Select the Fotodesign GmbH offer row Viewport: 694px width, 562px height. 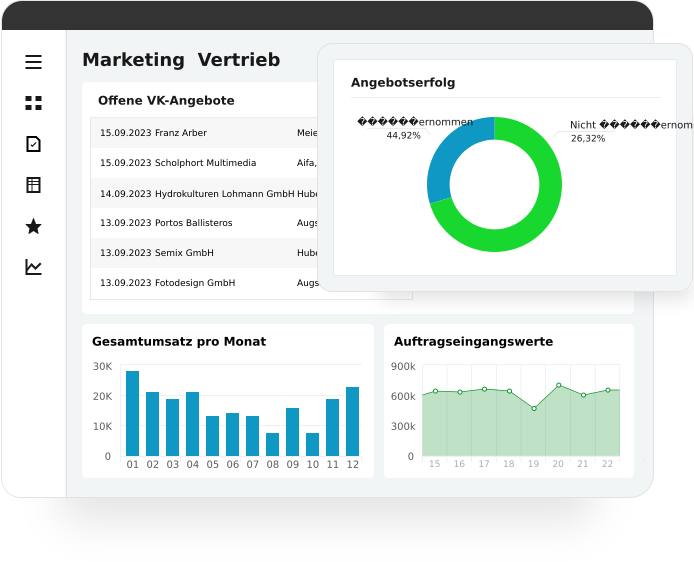200,283
